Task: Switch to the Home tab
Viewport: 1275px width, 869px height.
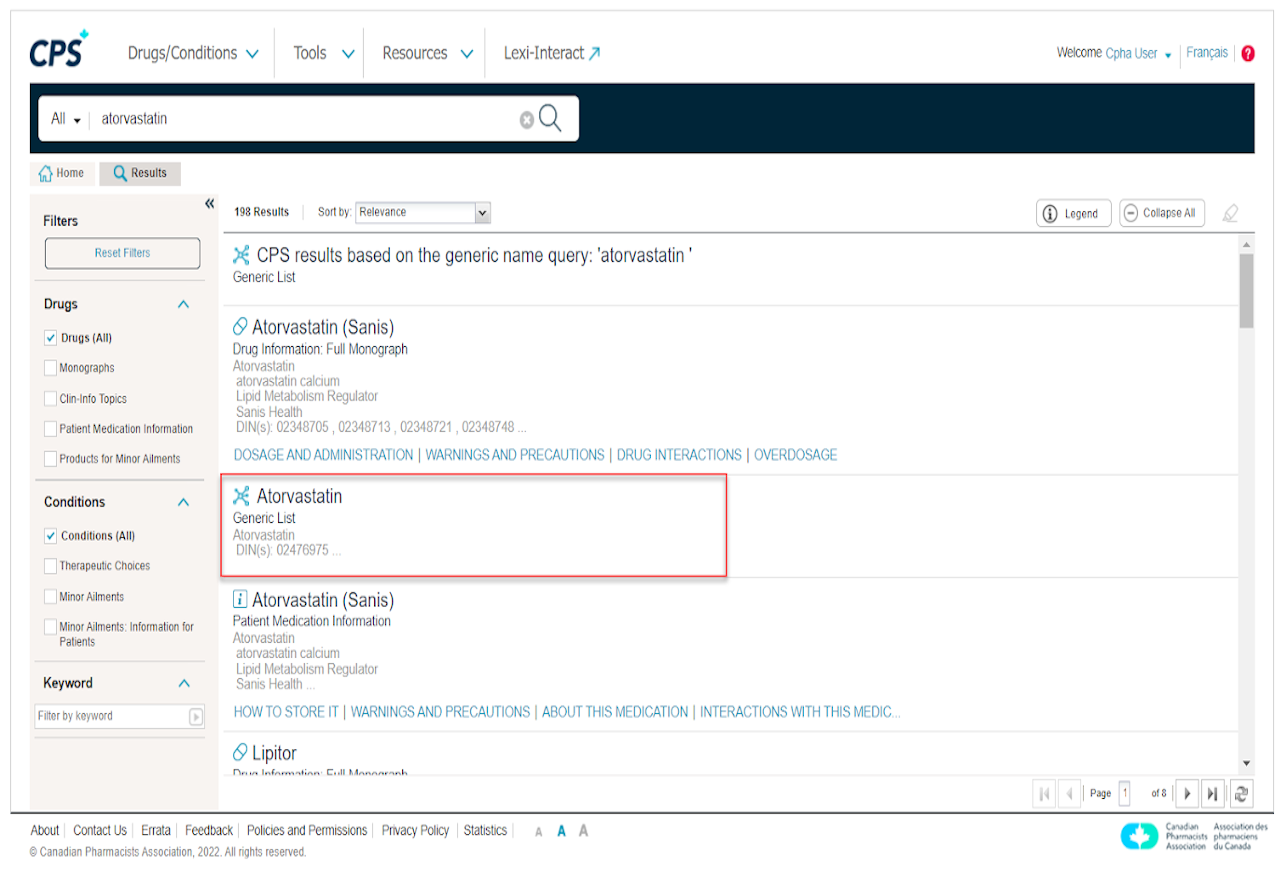Action: pyautogui.click(x=62, y=173)
